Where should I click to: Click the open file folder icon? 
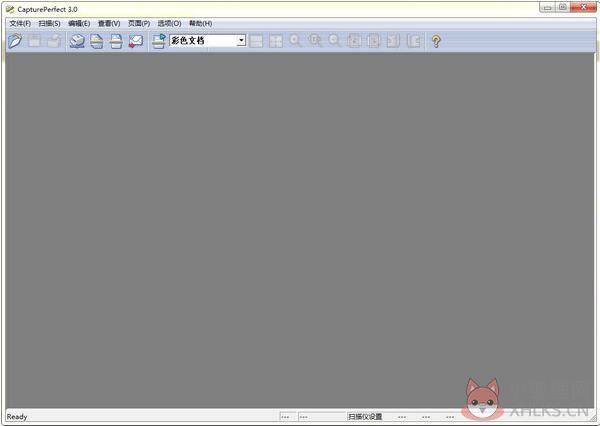tap(15, 41)
